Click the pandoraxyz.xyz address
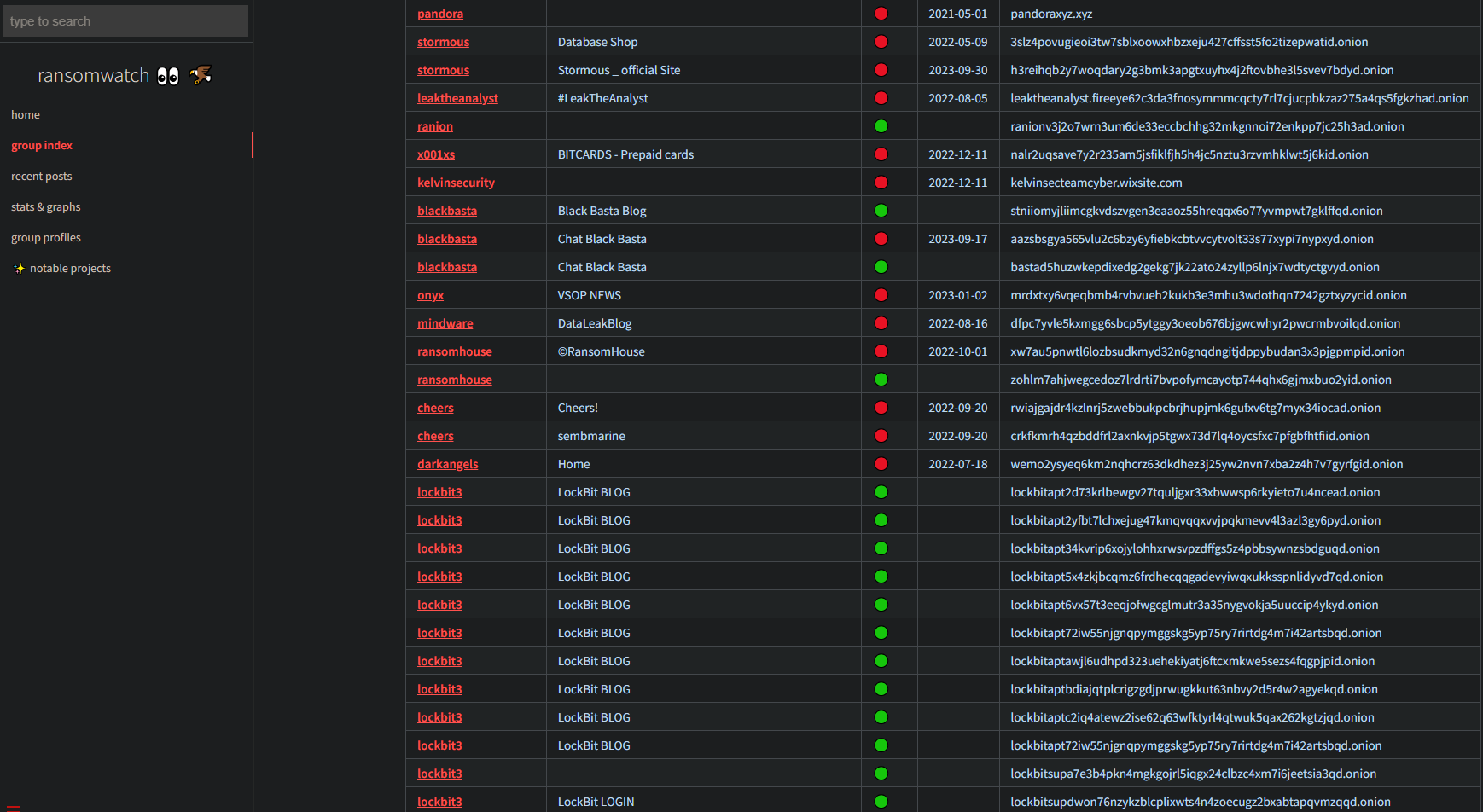This screenshot has width=1483, height=812. [x=1051, y=14]
